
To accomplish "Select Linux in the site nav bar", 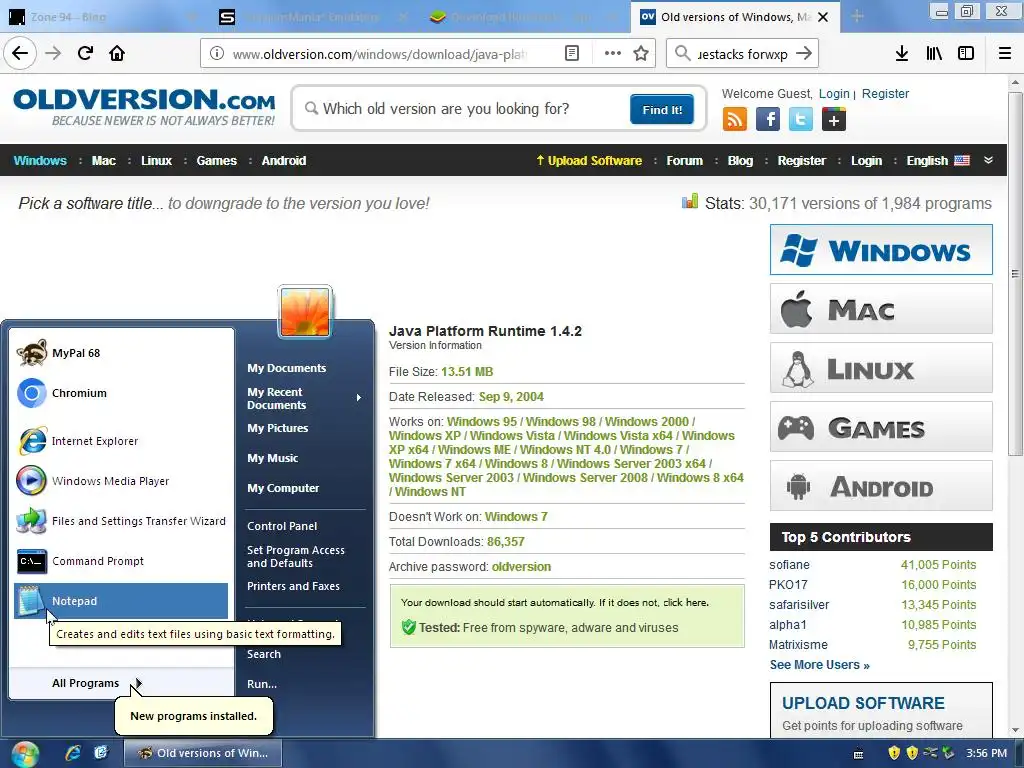I will (156, 161).
